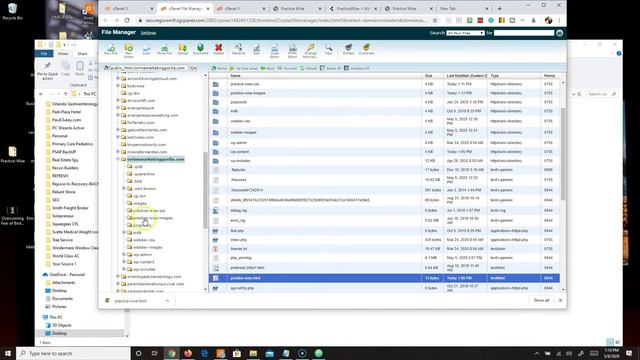640x360 pixels.
Task: Click the Go button beside search field
Action: point(560,33)
